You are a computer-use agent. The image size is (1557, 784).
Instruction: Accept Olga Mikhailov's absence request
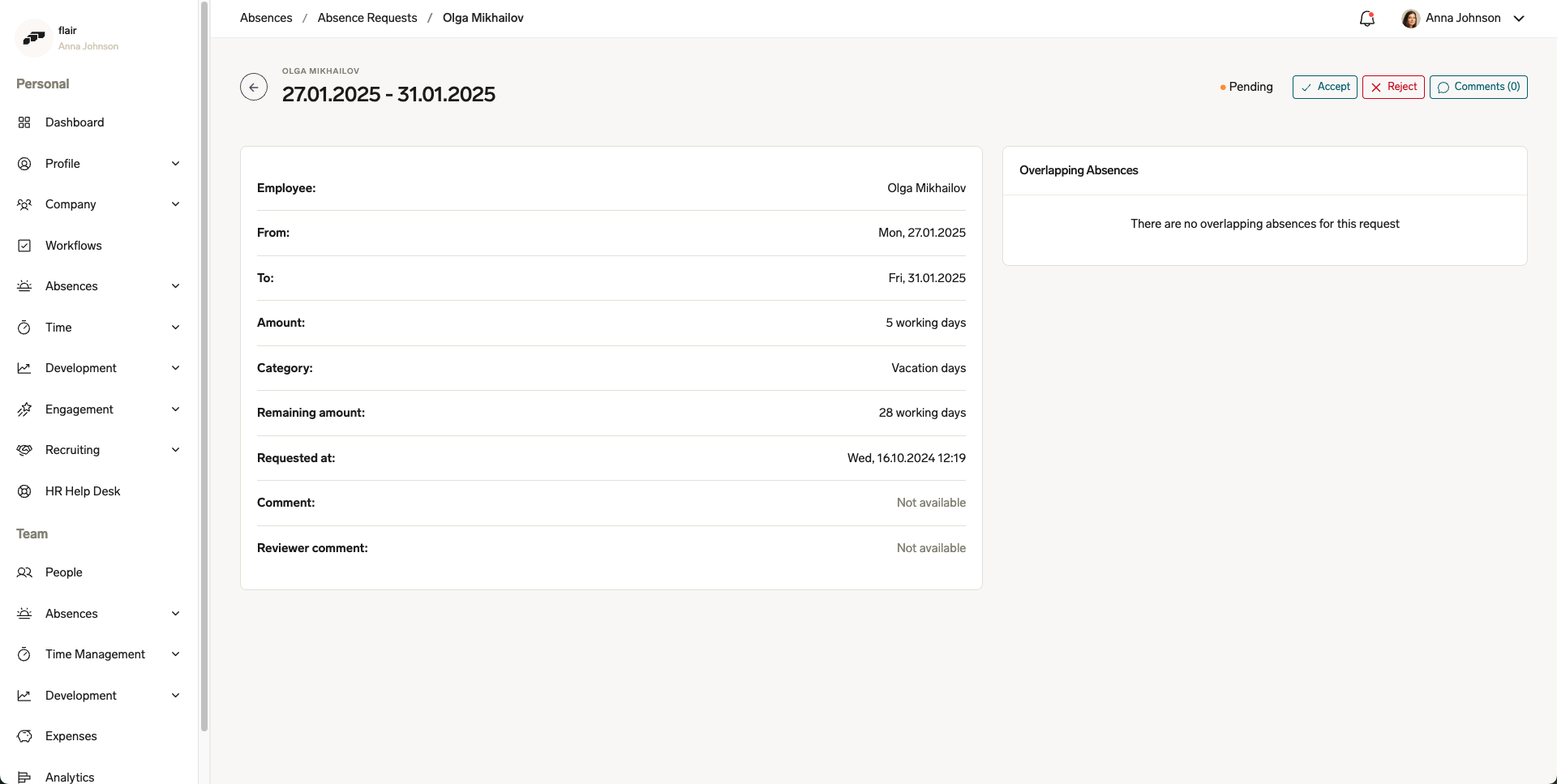(1324, 87)
